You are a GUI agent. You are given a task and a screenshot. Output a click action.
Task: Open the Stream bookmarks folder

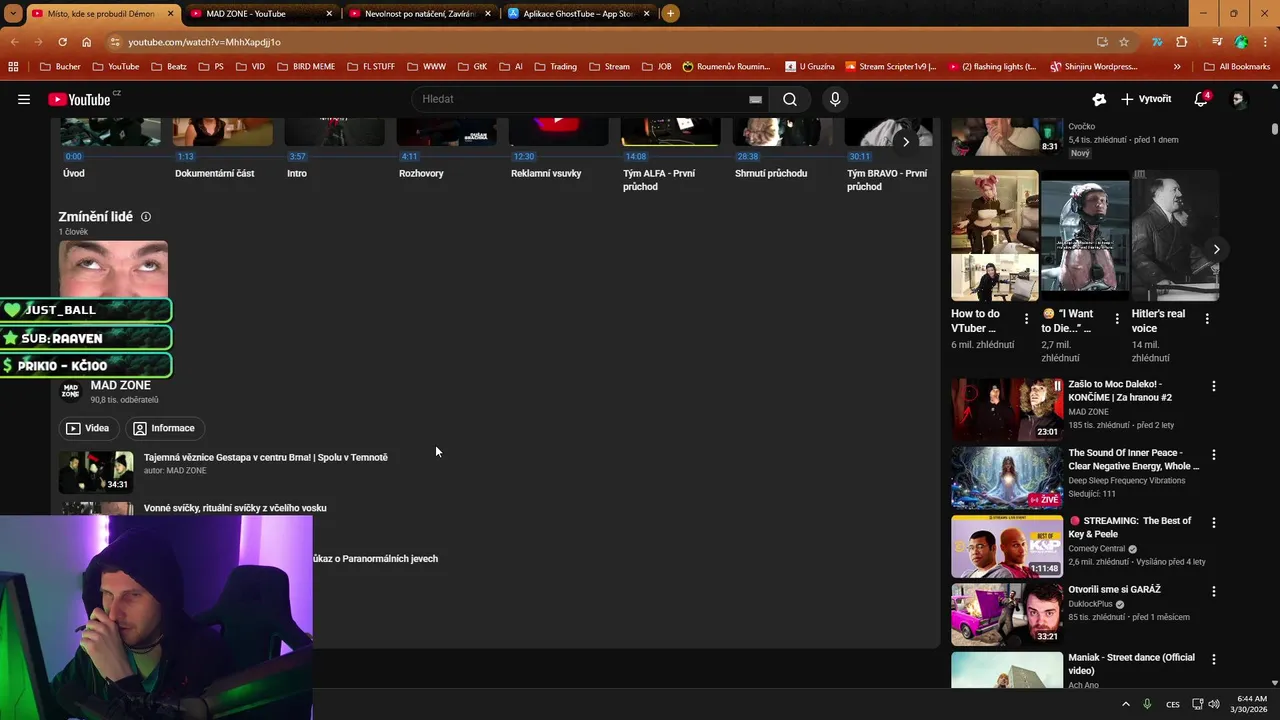[x=610, y=67]
